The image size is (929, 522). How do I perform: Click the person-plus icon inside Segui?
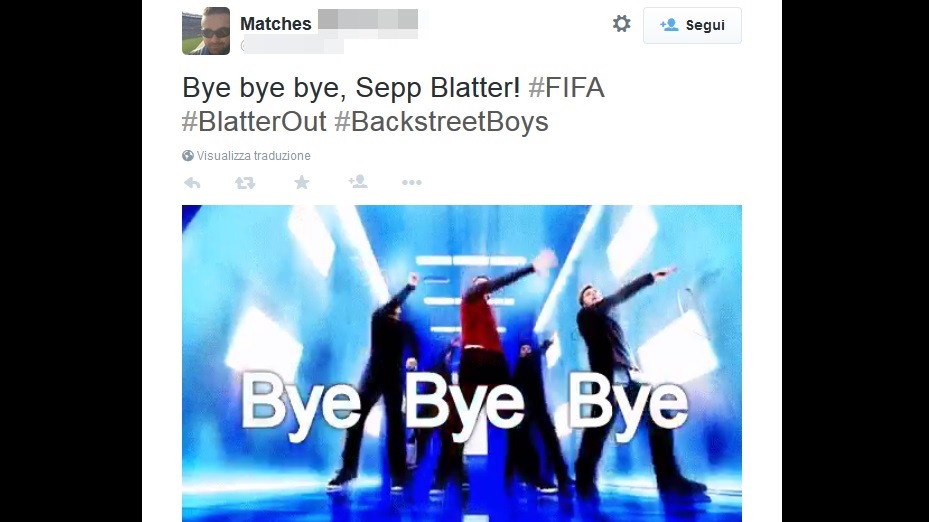[x=669, y=25]
